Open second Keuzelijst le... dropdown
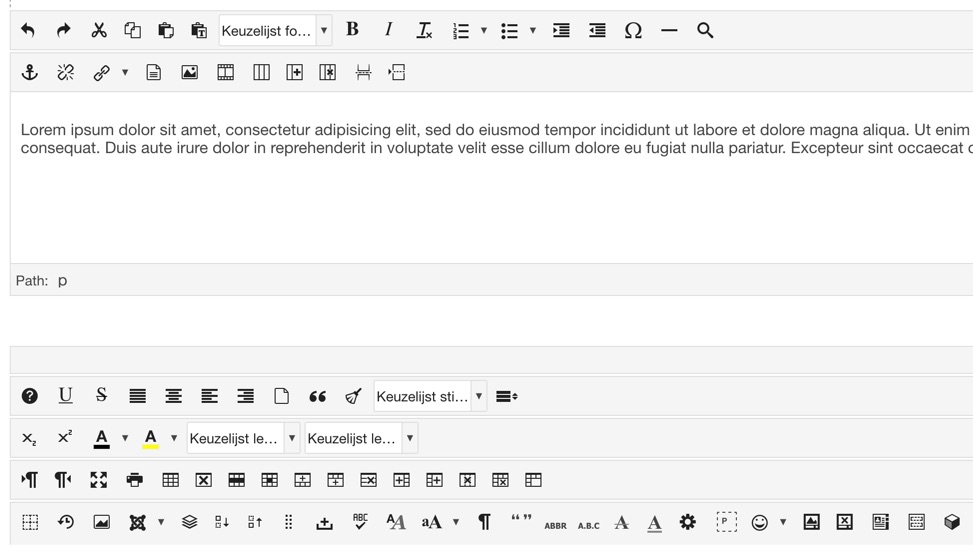The width and height of the screenshot is (973, 554). [x=361, y=439]
